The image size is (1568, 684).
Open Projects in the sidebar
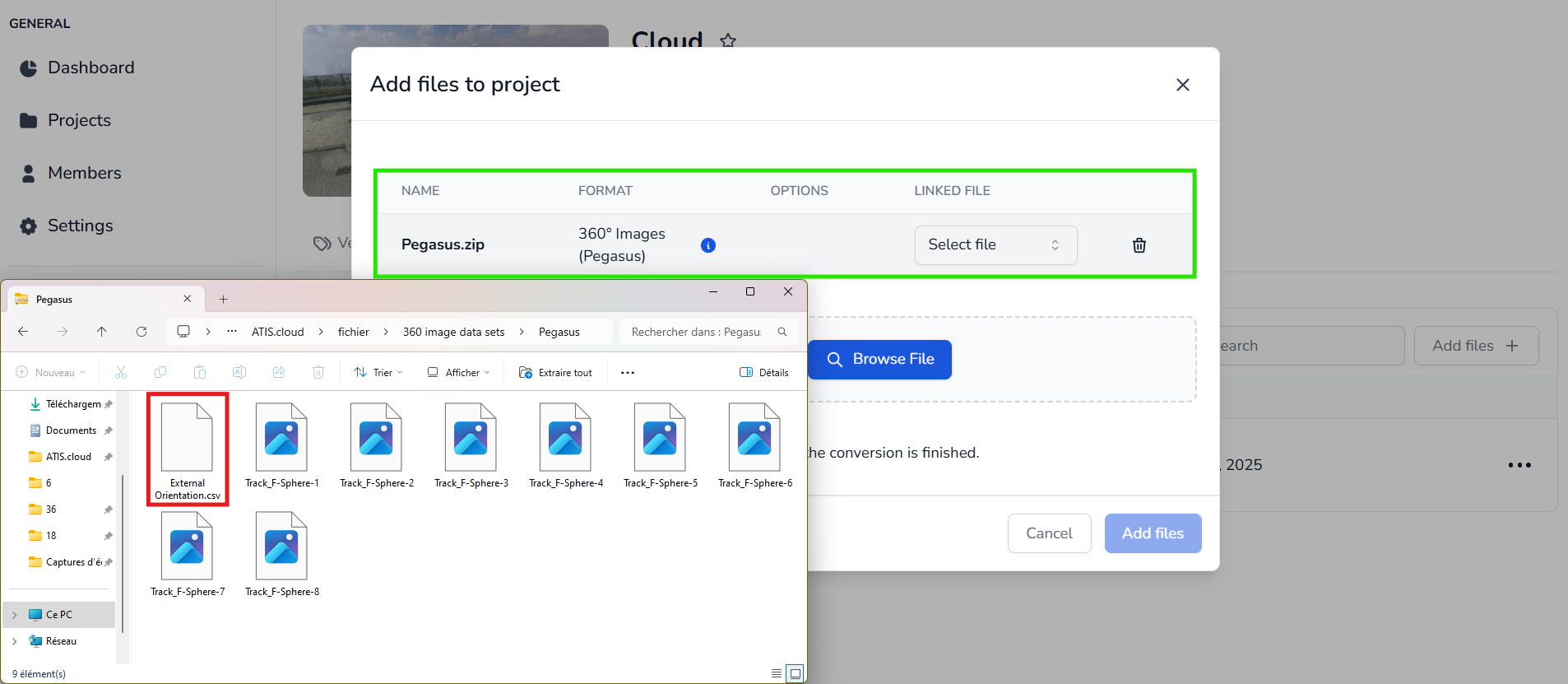pyautogui.click(x=79, y=120)
